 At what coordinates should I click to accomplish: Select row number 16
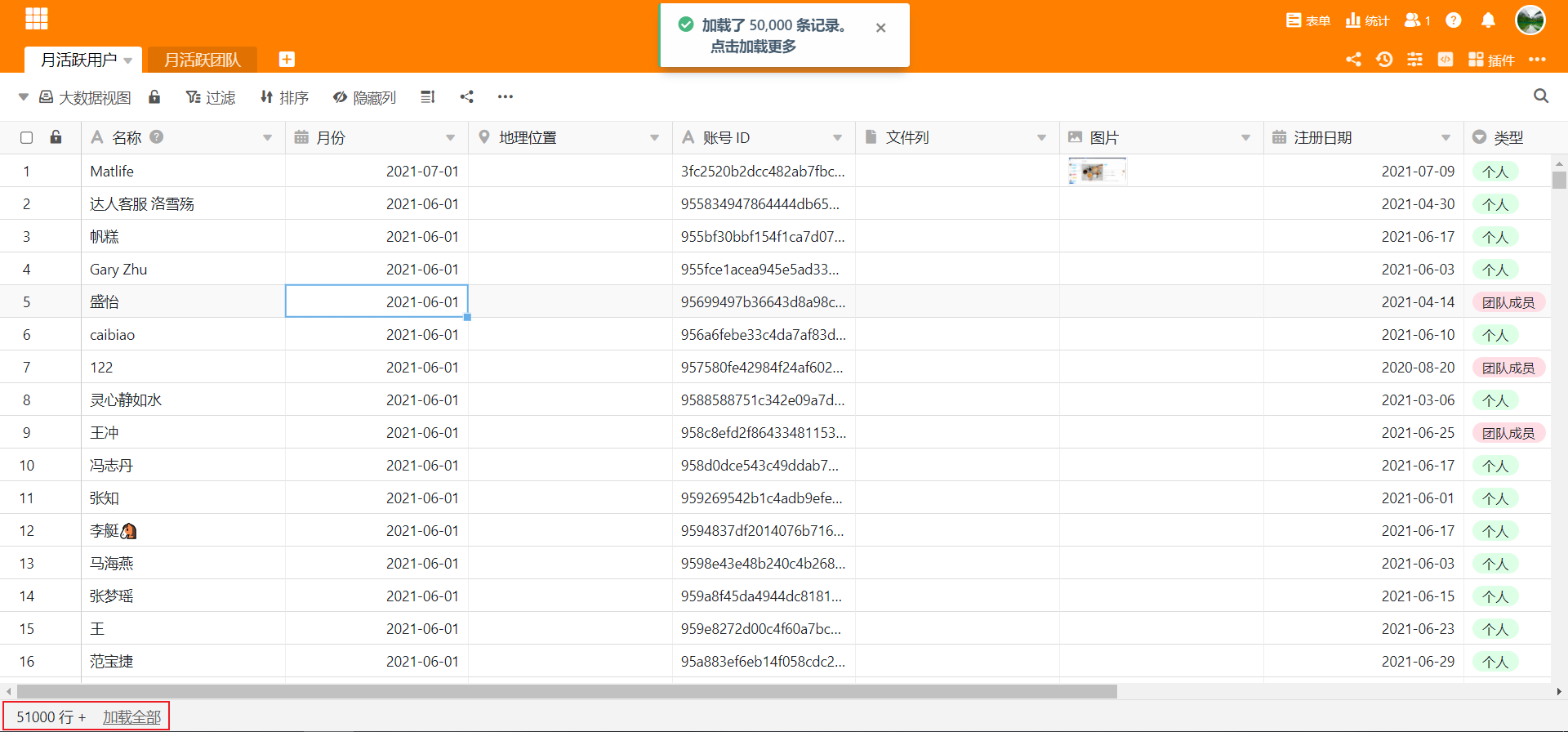pos(27,661)
